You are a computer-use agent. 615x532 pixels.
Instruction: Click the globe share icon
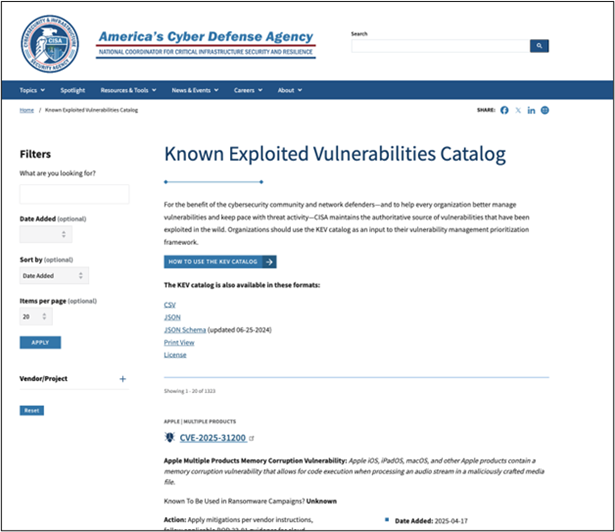[545, 110]
